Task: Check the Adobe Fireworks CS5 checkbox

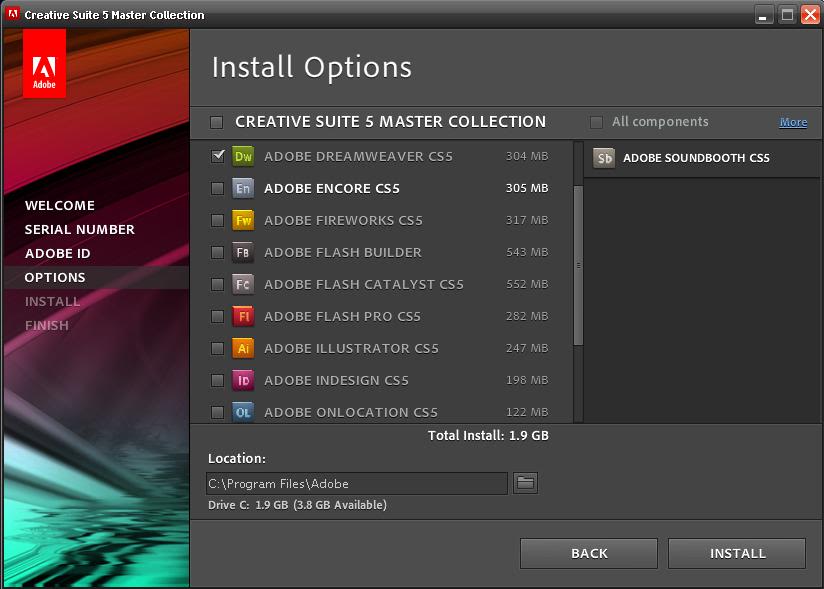Action: click(217, 220)
